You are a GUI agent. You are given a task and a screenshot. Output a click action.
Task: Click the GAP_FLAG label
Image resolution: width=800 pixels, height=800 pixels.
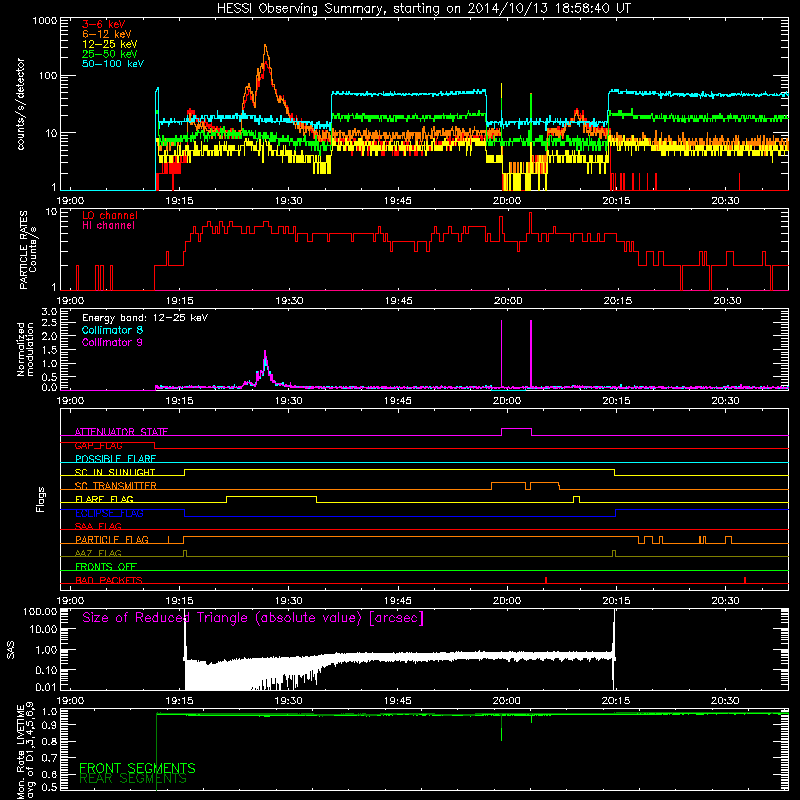98,445
